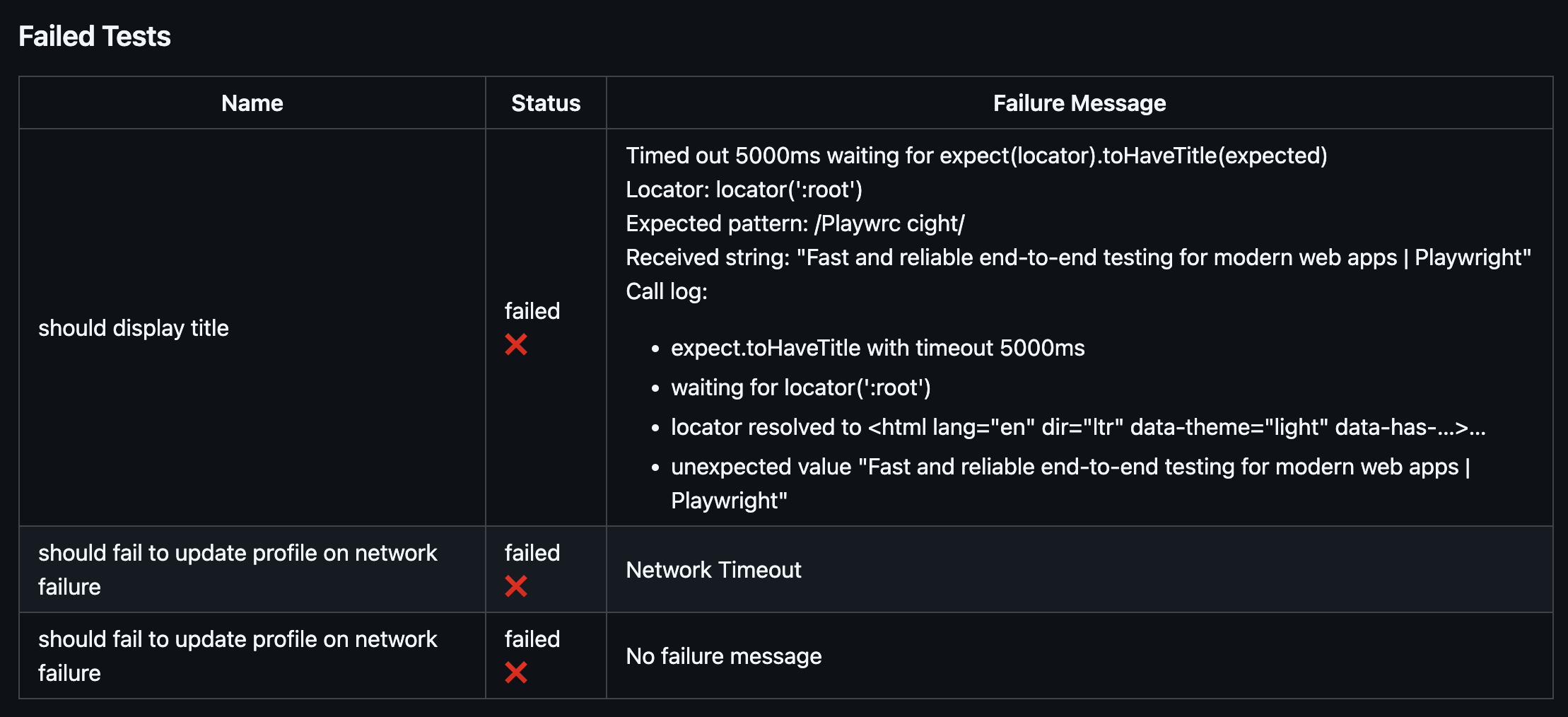Click the 'No failure message' cell text
Screen dimensions: 1568x717
tap(724, 656)
